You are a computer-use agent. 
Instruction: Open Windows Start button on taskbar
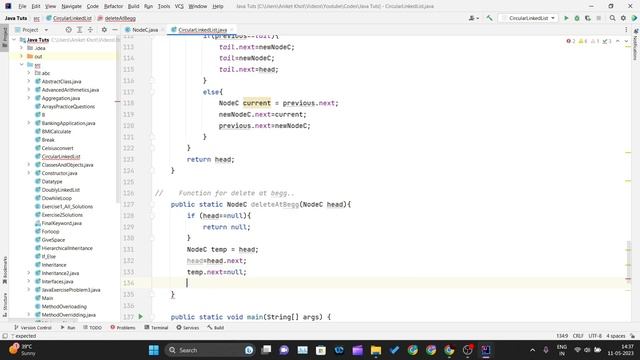154,350
